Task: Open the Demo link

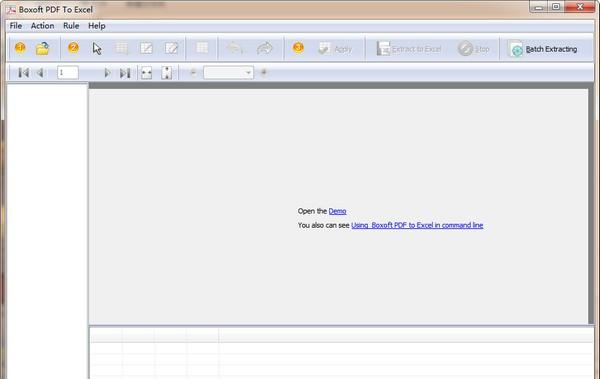Action: (338, 211)
